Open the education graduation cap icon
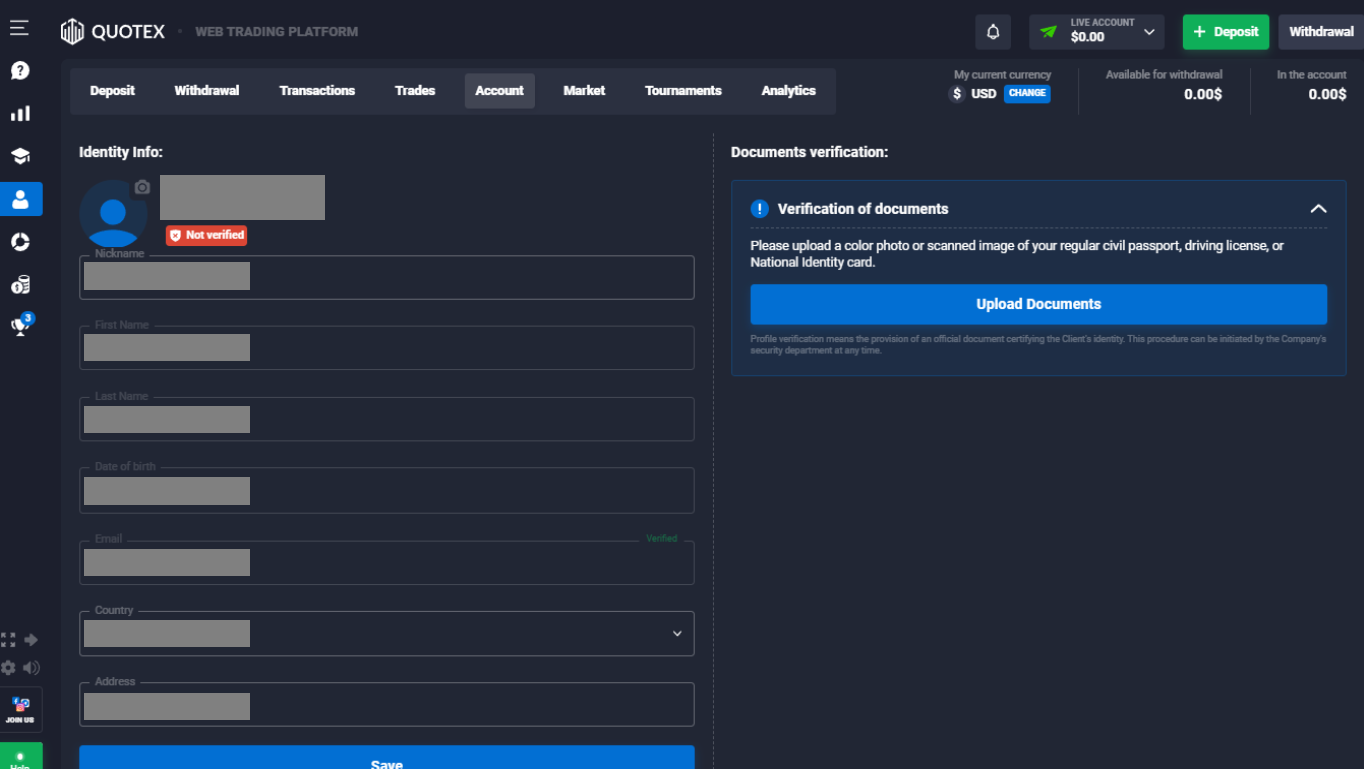Image resolution: width=1364 pixels, height=769 pixels. [20, 156]
